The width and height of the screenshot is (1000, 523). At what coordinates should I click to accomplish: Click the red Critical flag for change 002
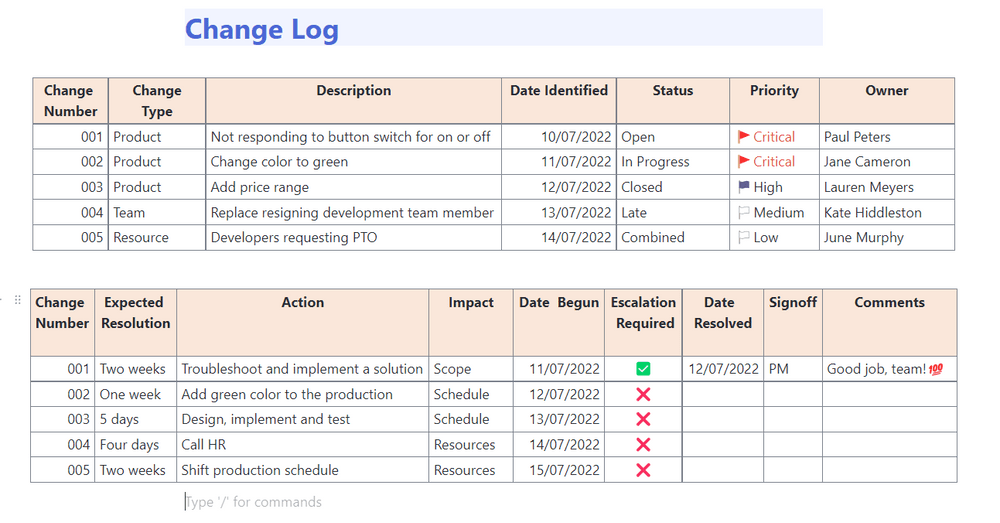point(743,162)
